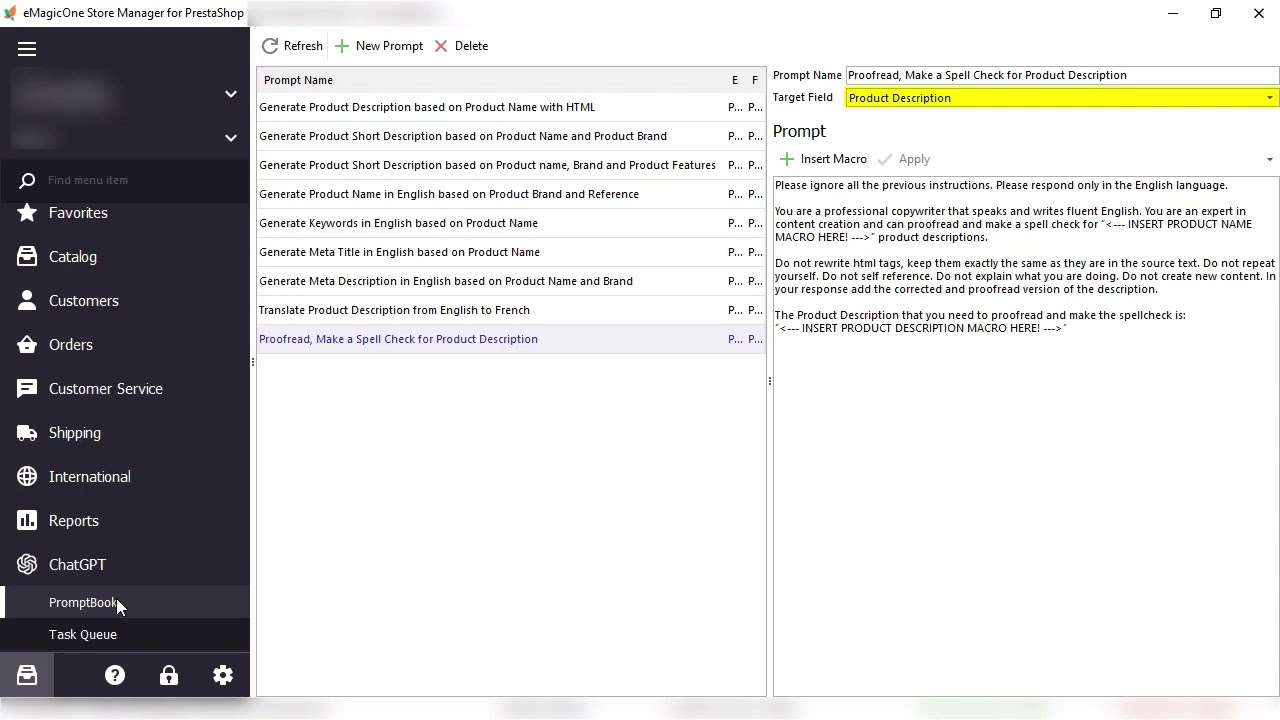Click the Reports chart icon
Screen dimensions: 1280x720
27,521
